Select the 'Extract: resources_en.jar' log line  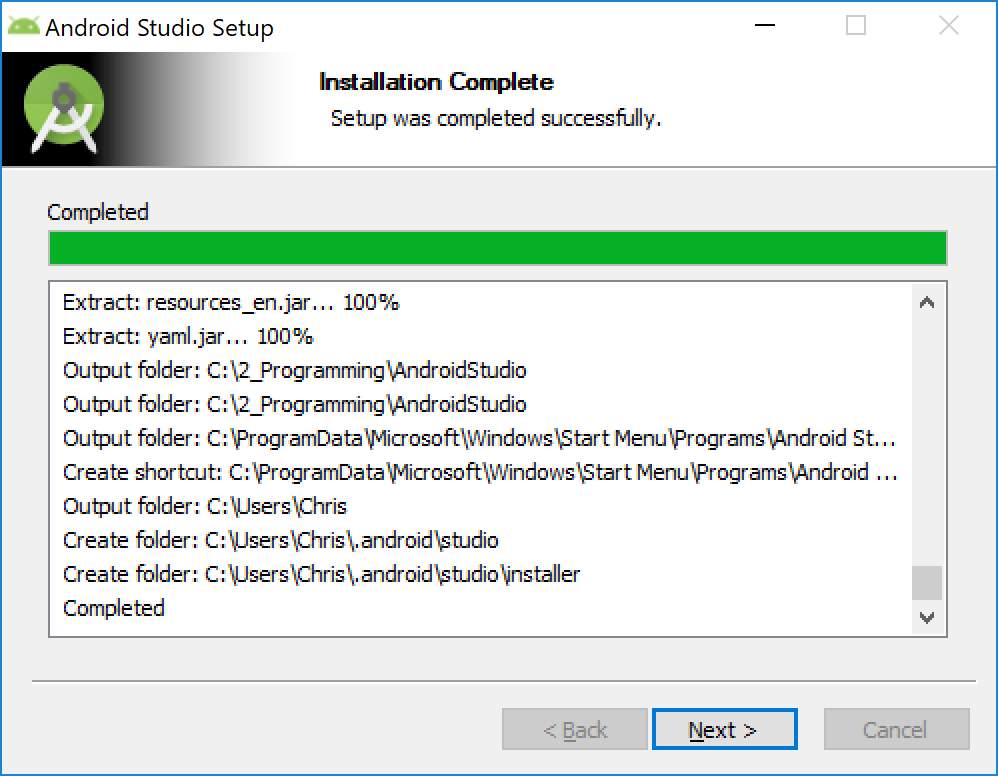click(231, 302)
